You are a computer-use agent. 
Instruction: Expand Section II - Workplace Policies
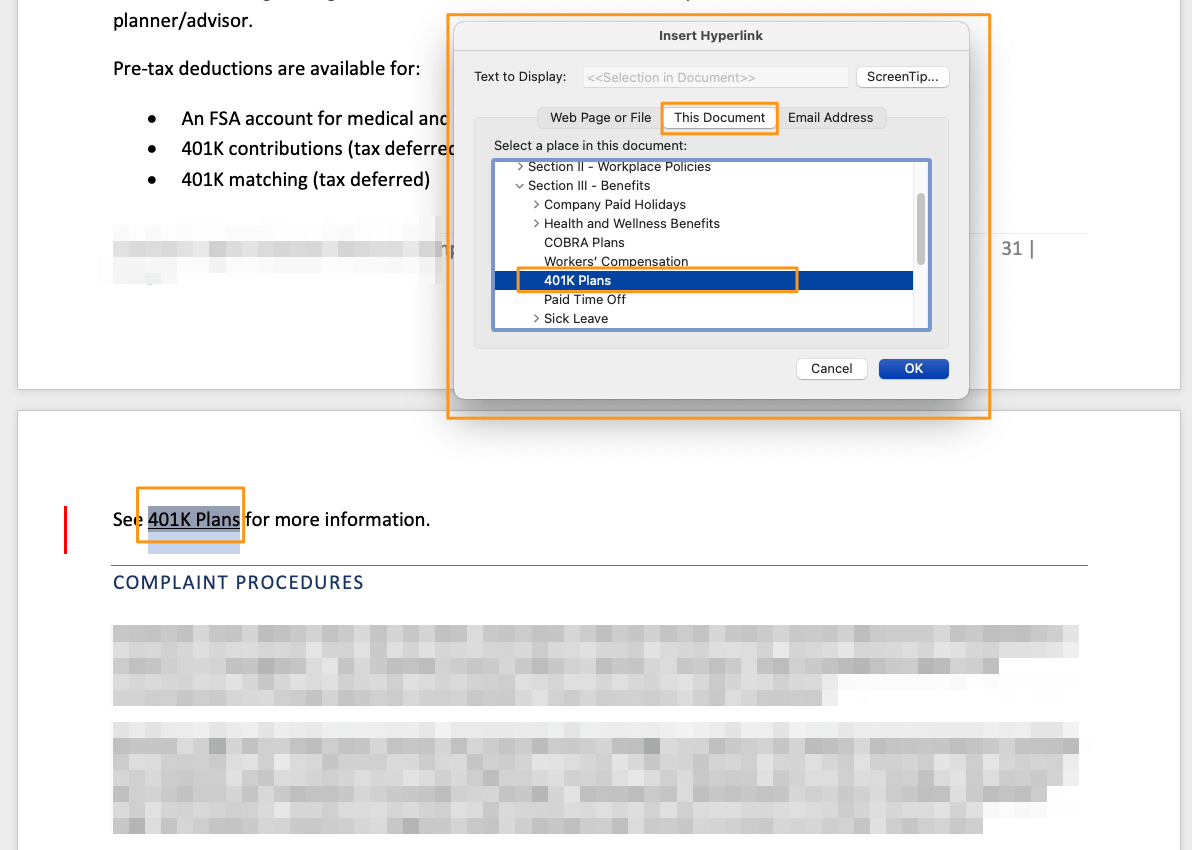click(520, 167)
